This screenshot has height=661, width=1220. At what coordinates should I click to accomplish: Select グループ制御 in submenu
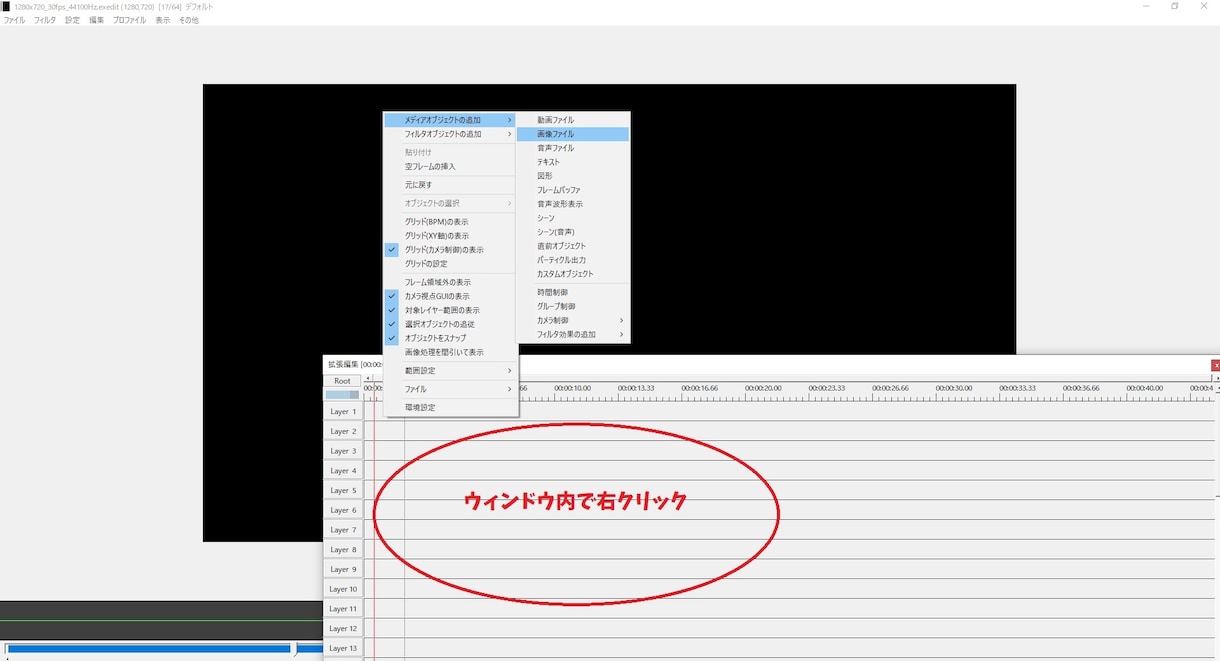[x=572, y=306]
